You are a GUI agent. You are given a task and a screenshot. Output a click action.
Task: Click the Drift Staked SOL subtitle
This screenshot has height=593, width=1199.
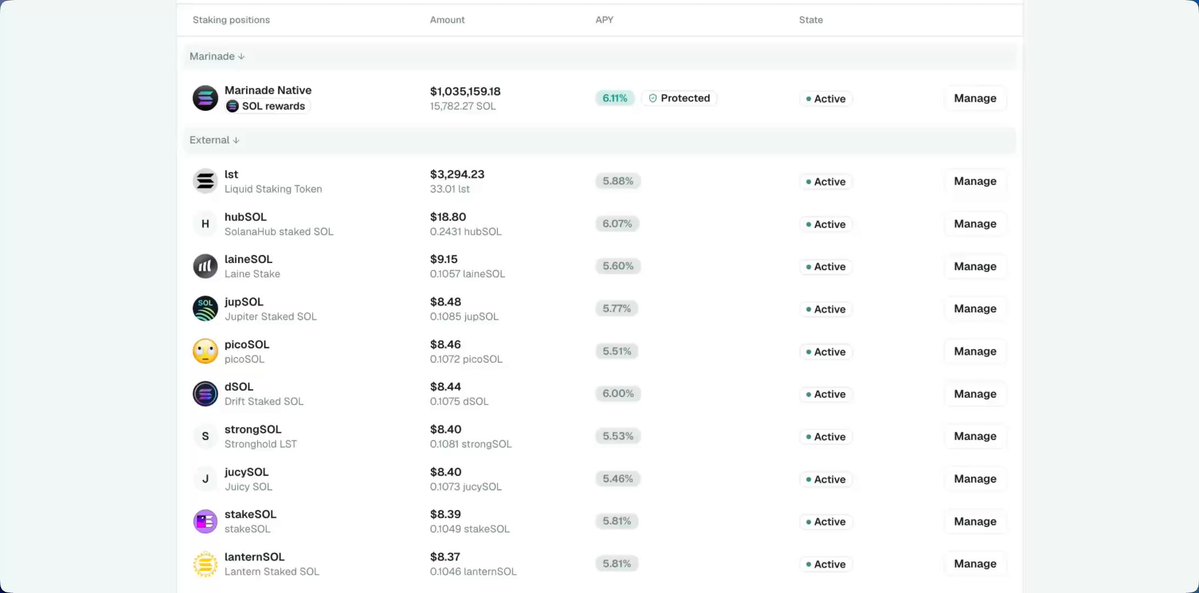pos(264,402)
